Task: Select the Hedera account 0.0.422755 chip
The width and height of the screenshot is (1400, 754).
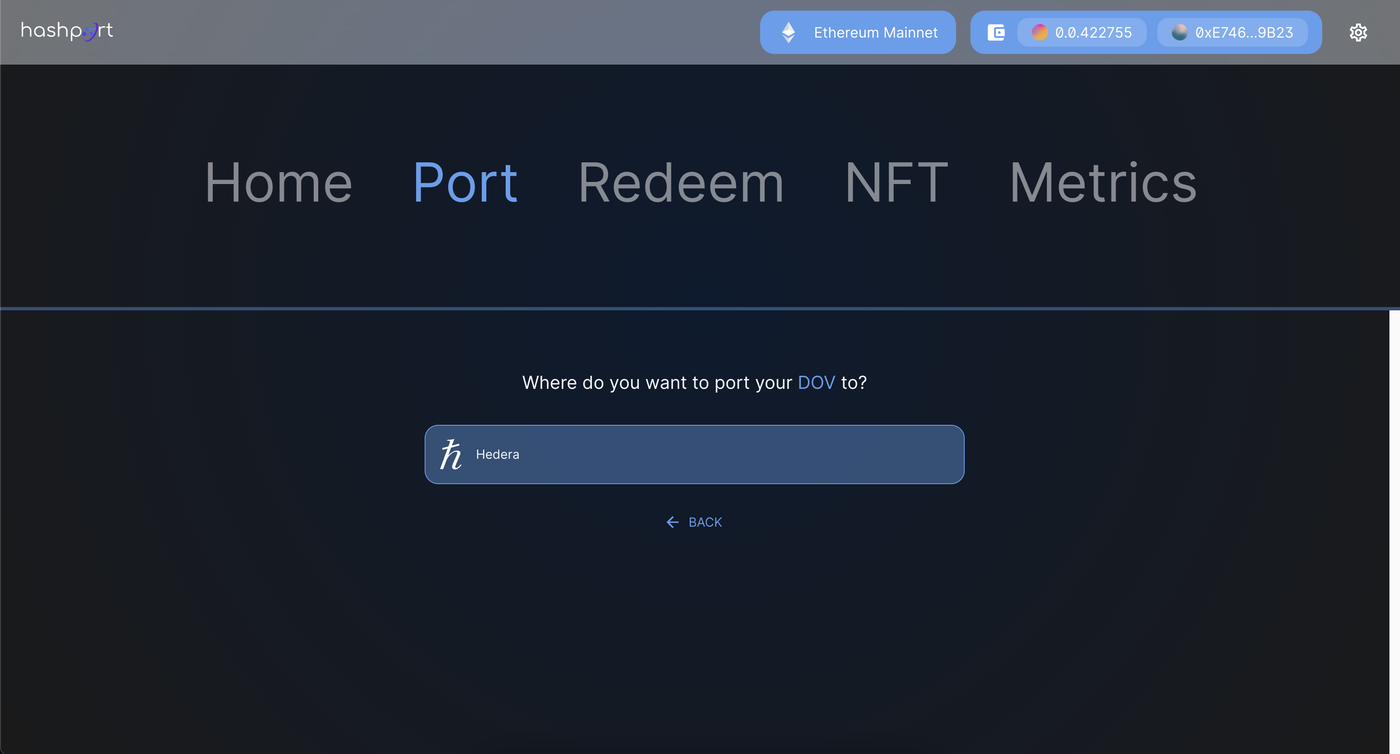Action: (x=1082, y=33)
